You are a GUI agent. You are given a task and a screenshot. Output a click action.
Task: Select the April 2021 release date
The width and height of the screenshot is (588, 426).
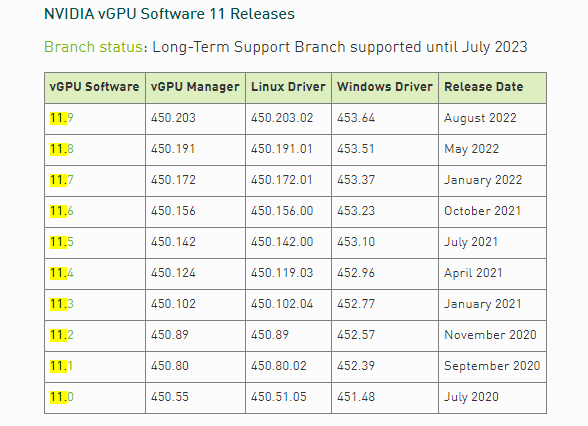tap(473, 273)
